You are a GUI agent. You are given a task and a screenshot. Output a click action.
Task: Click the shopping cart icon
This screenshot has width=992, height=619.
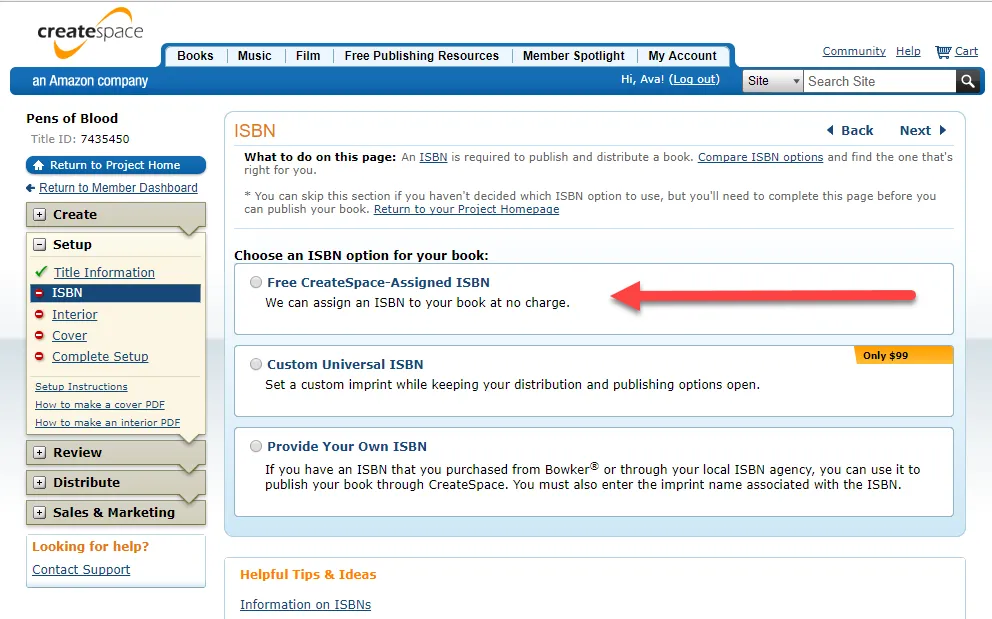pyautogui.click(x=943, y=52)
